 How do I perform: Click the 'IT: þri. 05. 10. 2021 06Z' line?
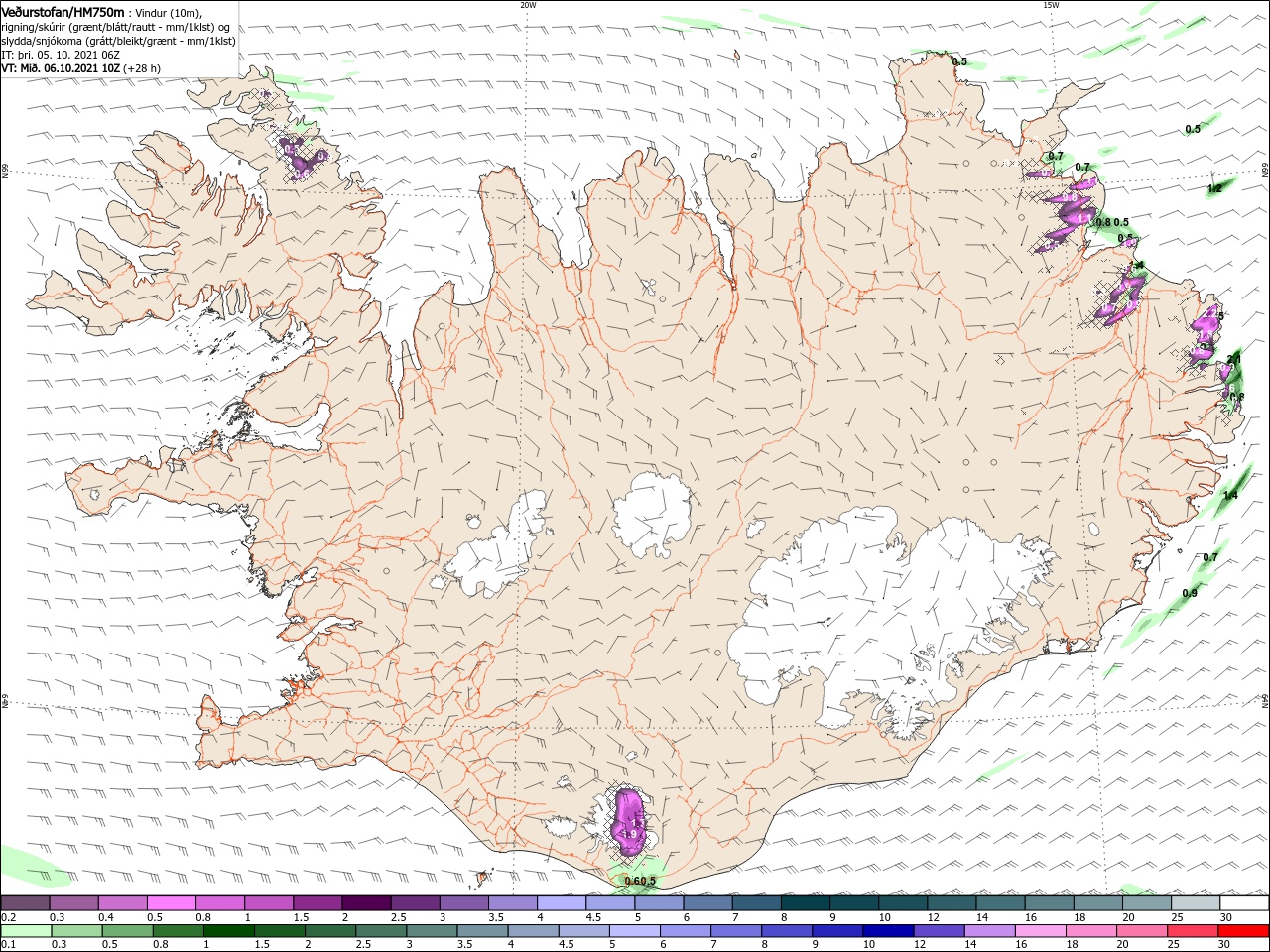[61, 55]
